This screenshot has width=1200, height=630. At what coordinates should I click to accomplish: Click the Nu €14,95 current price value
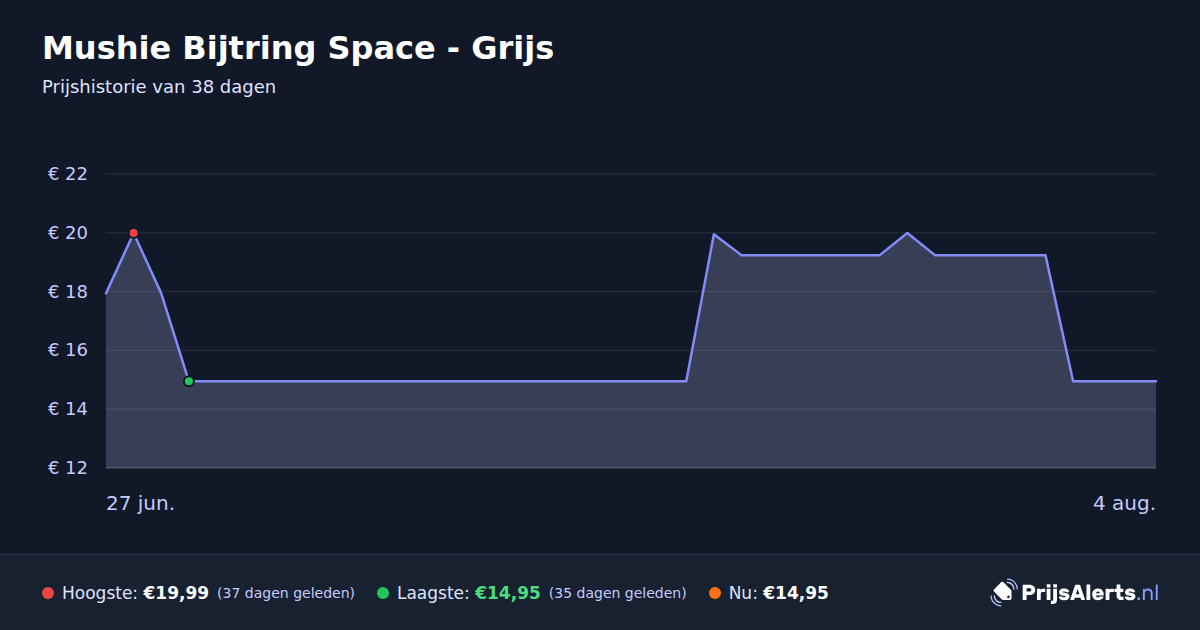[x=796, y=593]
